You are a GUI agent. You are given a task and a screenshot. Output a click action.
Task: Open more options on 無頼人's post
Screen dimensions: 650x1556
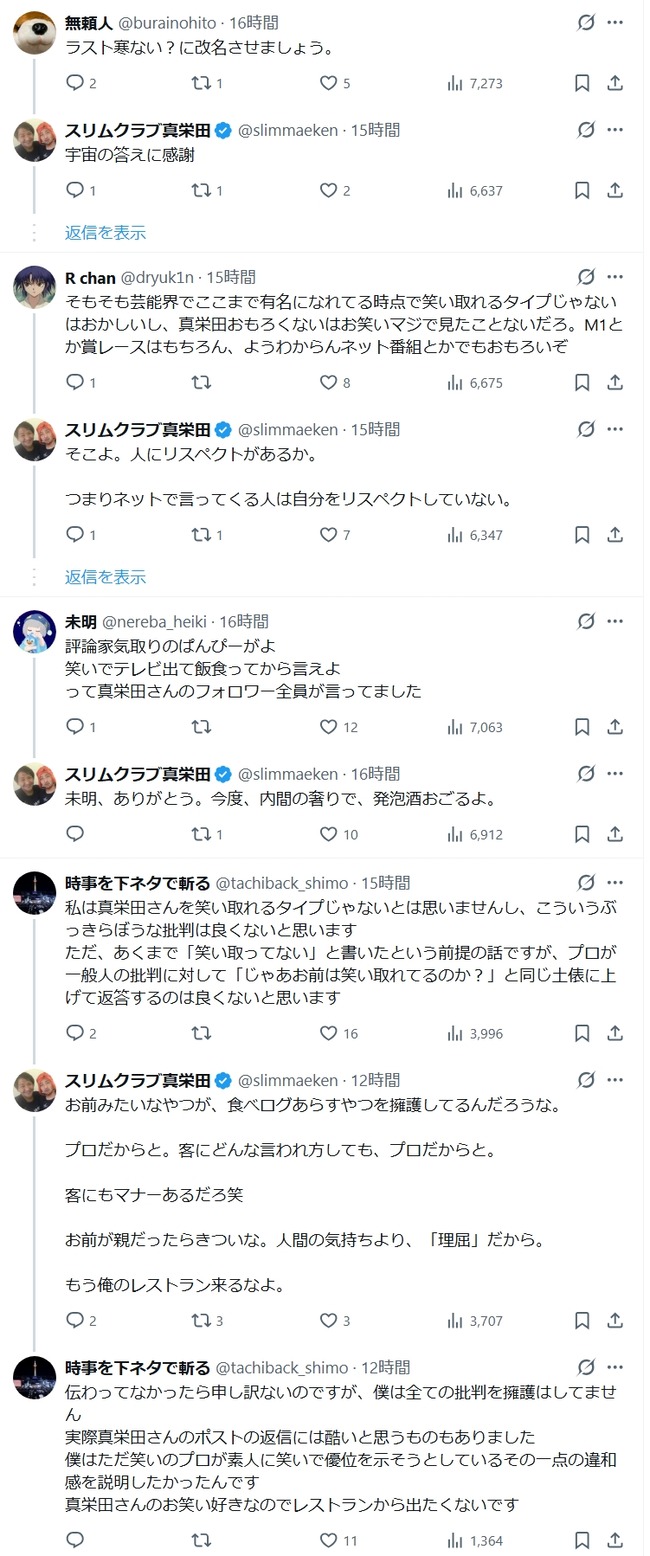616,22
